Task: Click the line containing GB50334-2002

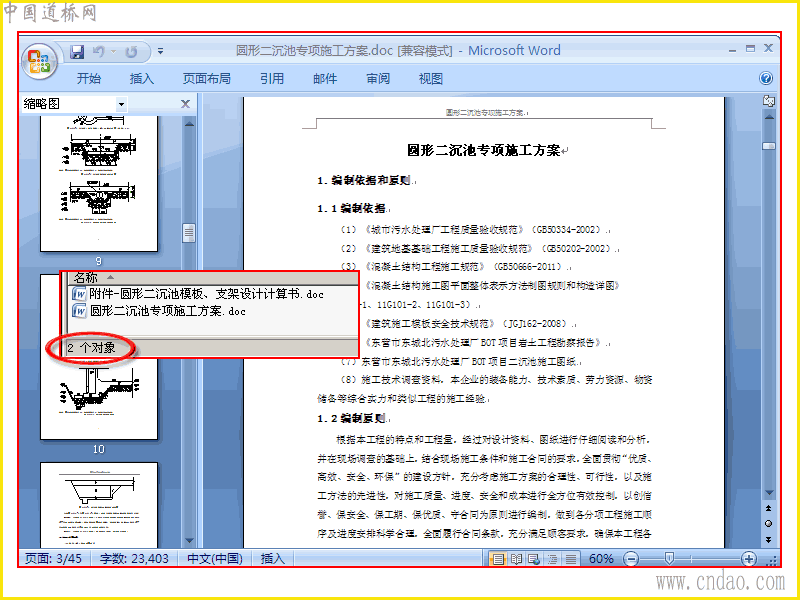Action: pos(474,230)
